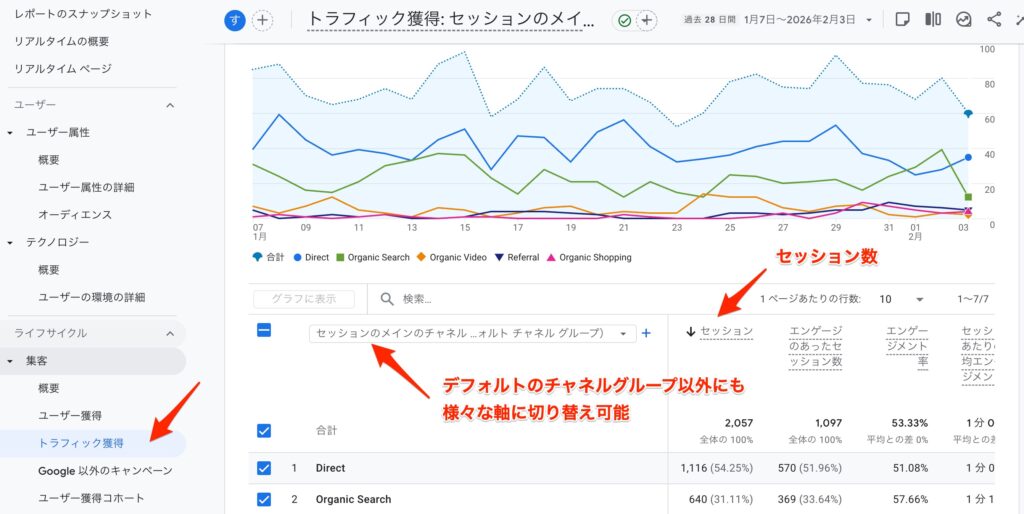Click the add comparison plus icon beside segment

(263, 20)
